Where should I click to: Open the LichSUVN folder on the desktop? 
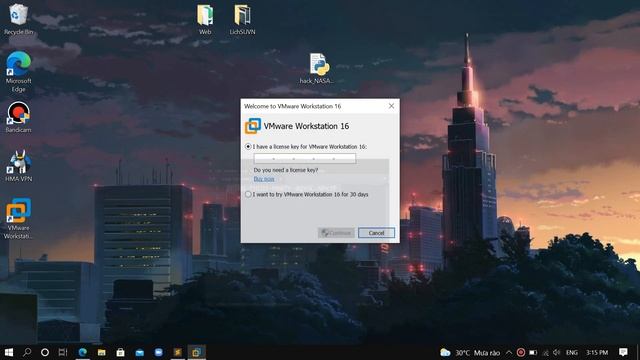point(242,20)
